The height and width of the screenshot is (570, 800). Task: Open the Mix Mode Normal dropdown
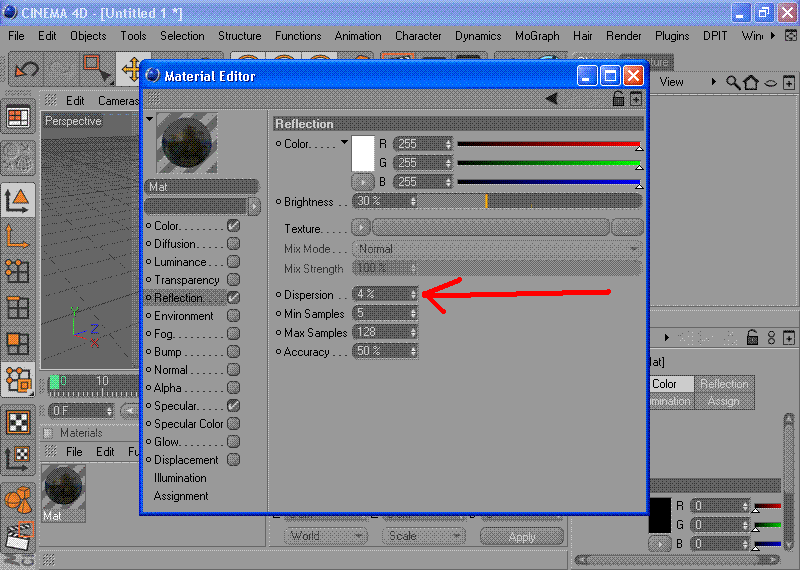tap(497, 249)
